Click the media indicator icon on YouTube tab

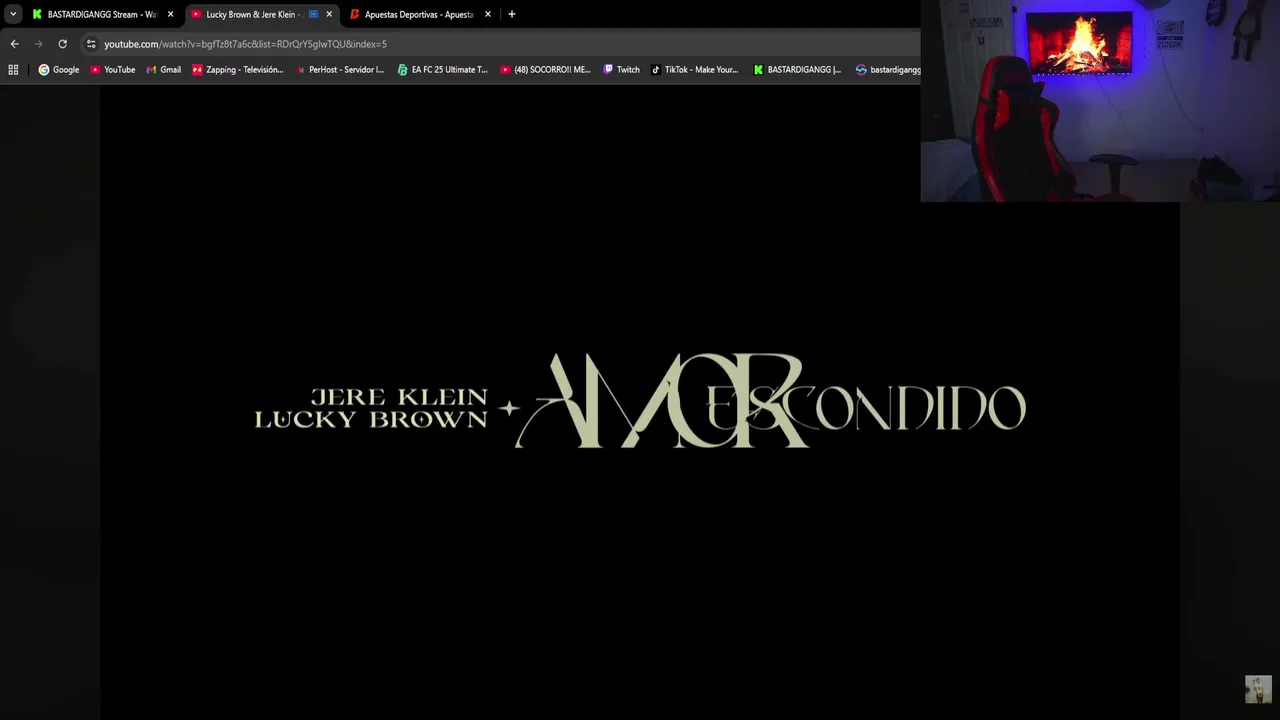point(313,14)
